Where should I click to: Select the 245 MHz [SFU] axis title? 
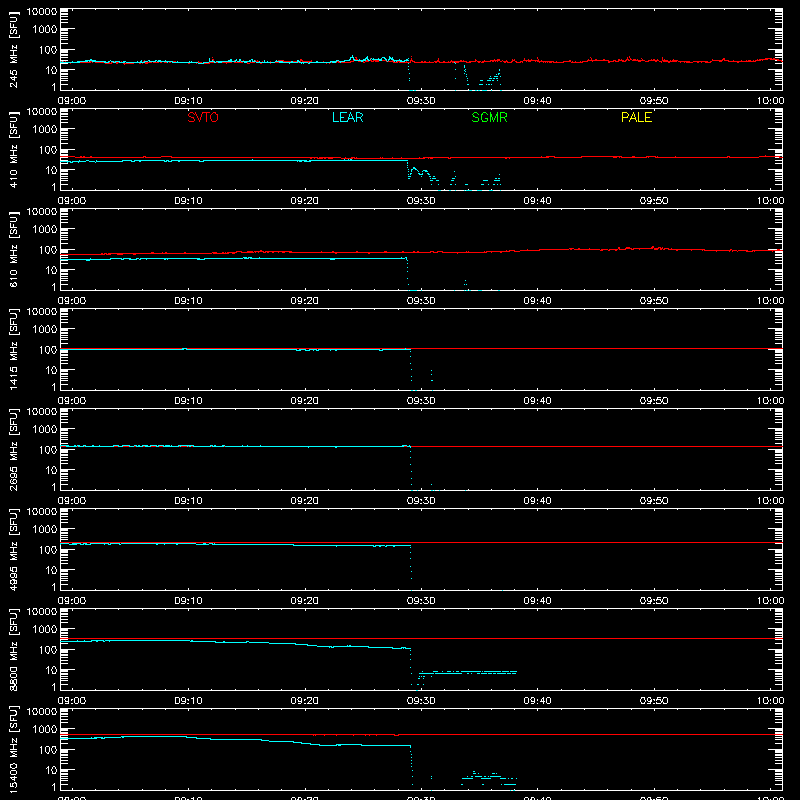click(13, 49)
